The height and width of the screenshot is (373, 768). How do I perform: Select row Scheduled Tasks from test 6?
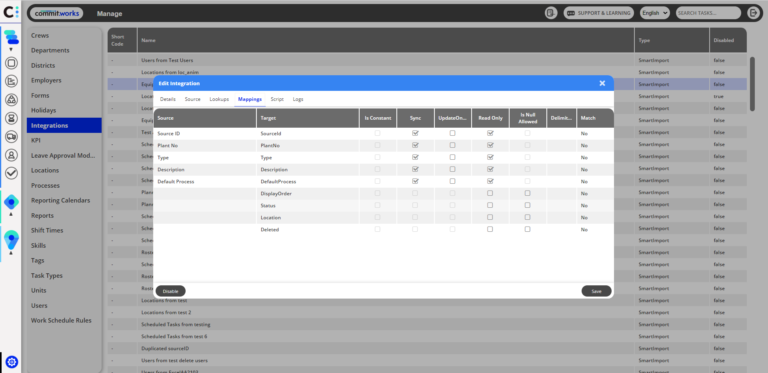pyautogui.click(x=427, y=336)
